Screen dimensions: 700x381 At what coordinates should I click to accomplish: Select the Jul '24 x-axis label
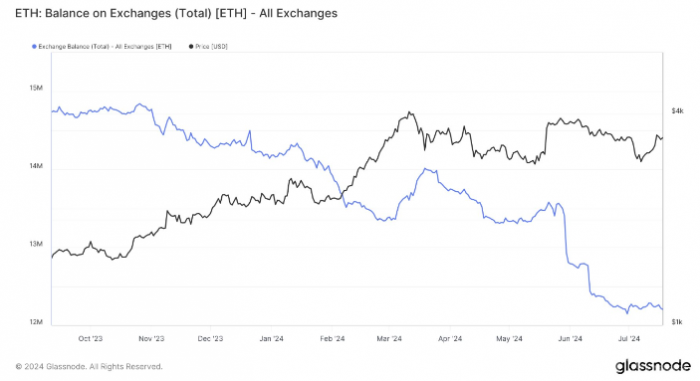click(629, 339)
